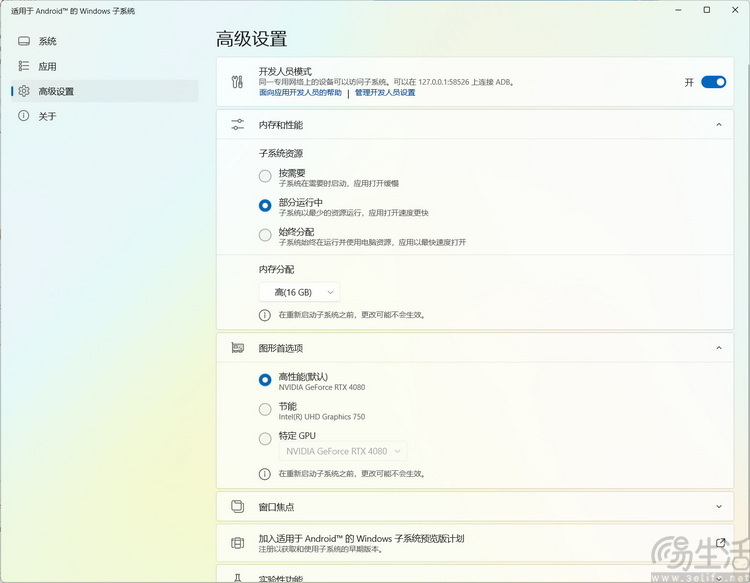Click the 关于 info icon
The width and height of the screenshot is (750, 583).
point(24,116)
